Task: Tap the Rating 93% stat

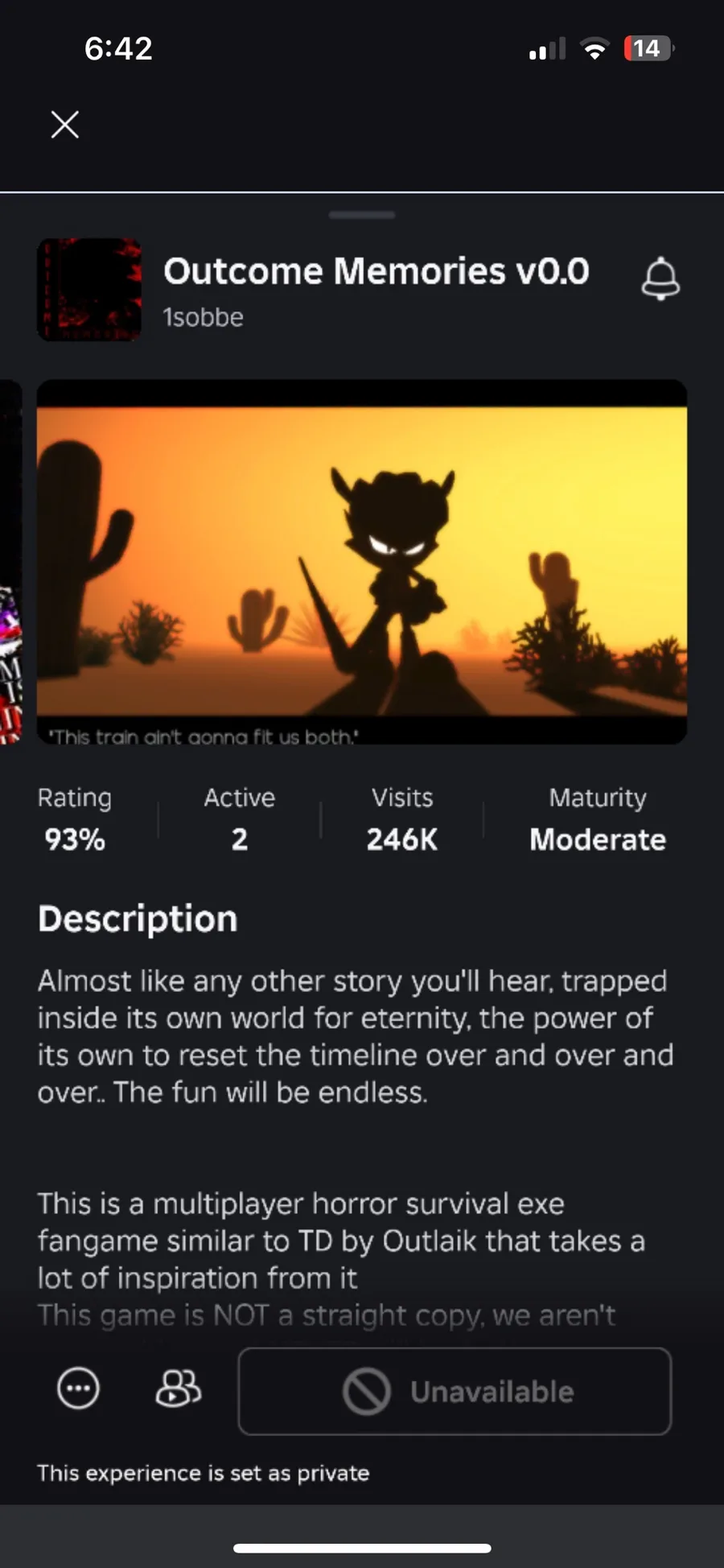Action: pos(75,819)
